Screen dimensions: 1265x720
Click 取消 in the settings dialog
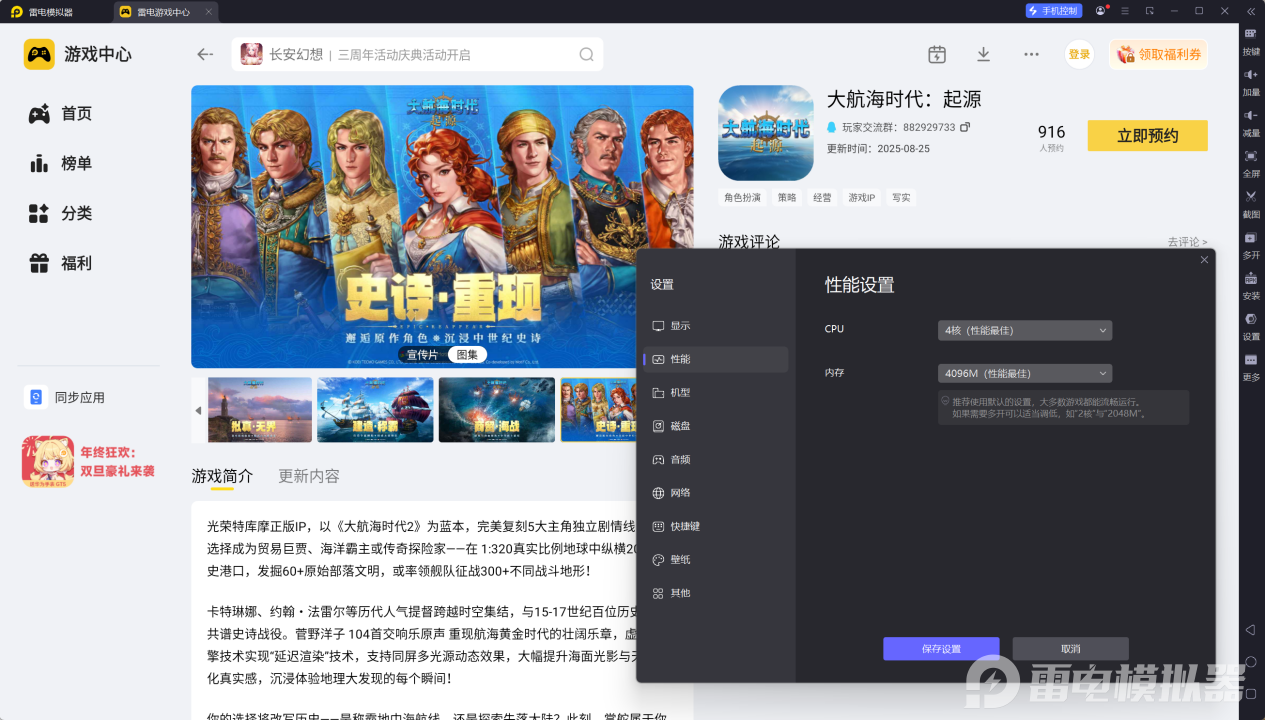(1070, 649)
